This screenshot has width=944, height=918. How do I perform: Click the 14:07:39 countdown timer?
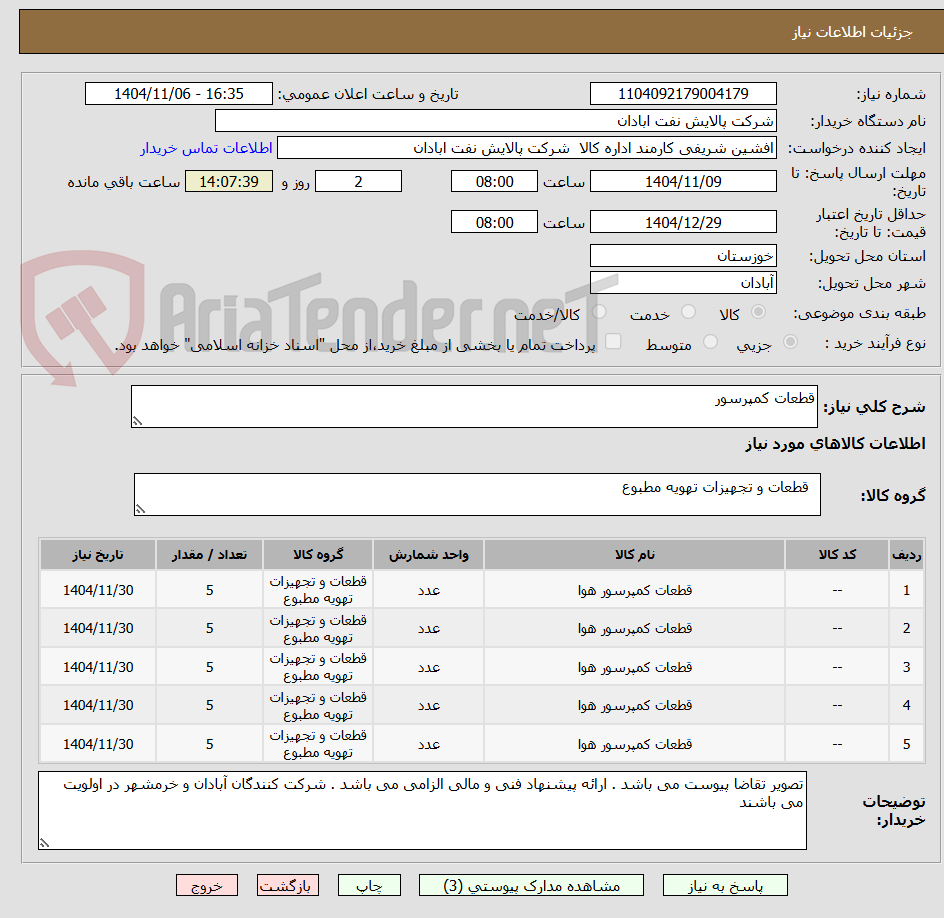pyautogui.click(x=228, y=181)
